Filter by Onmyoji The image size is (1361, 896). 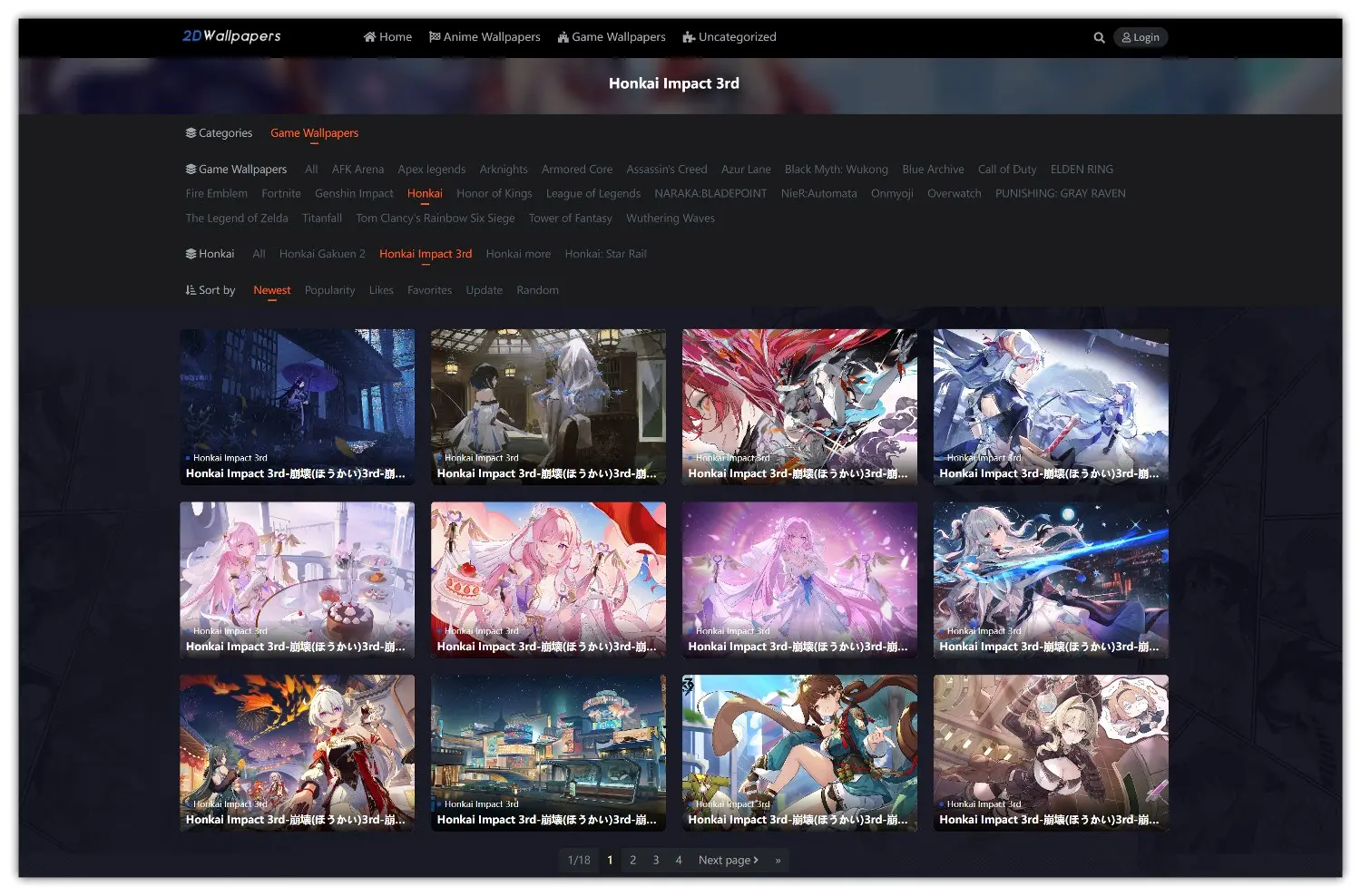point(892,194)
